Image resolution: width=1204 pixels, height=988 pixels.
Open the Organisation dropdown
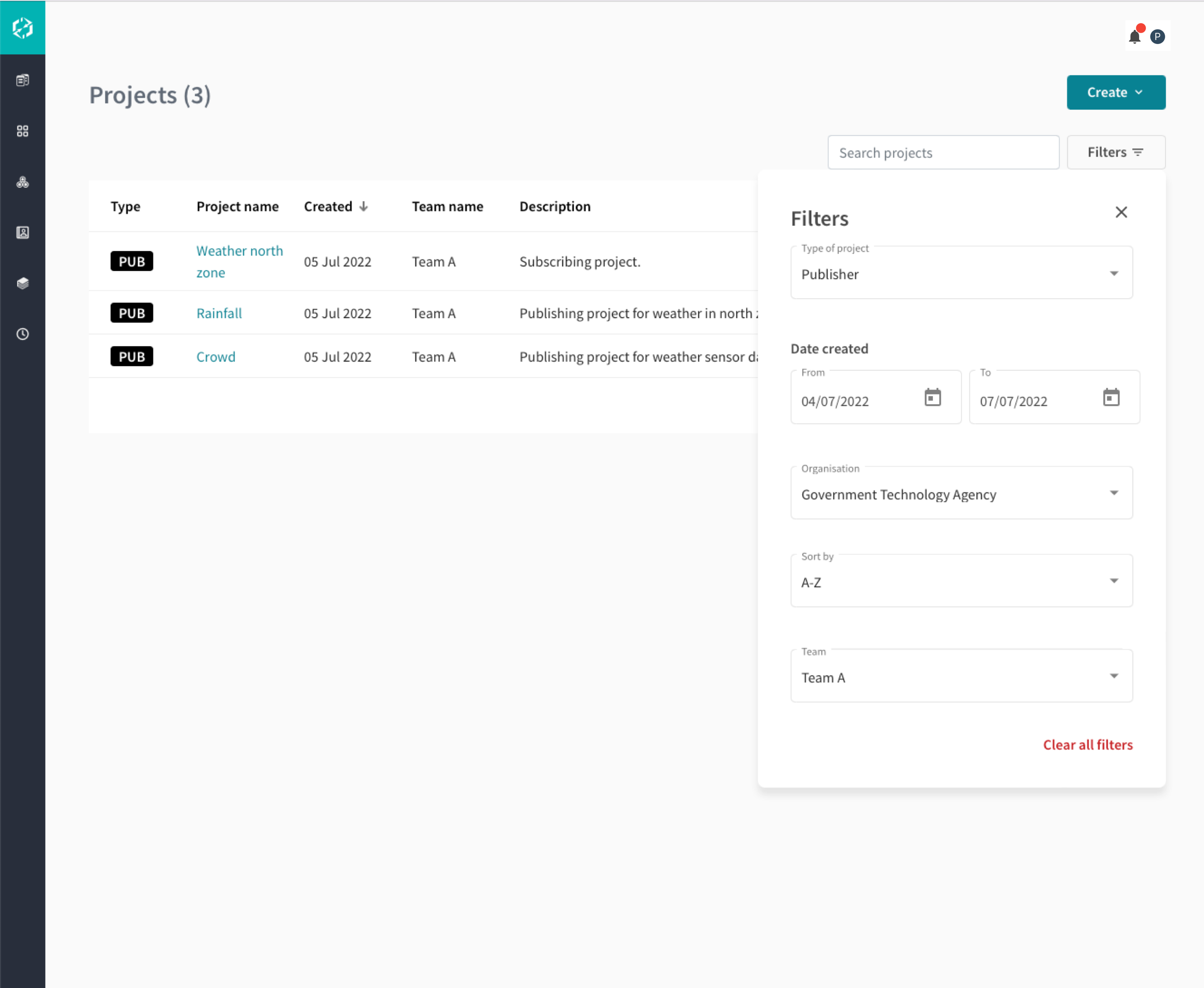[961, 493]
